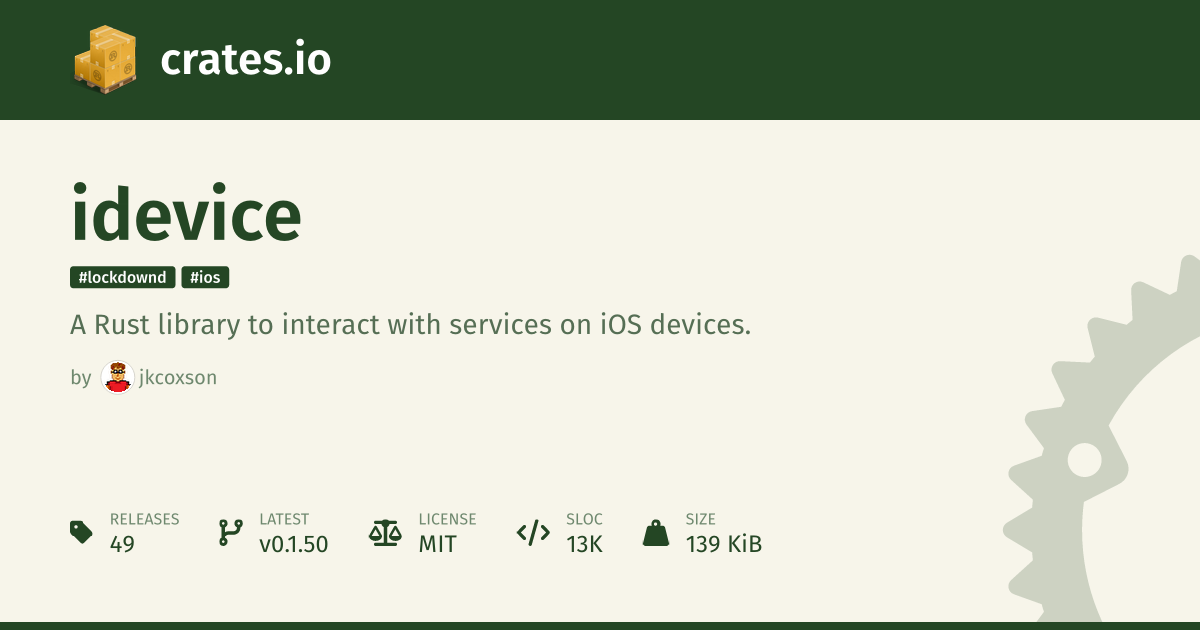1200x630 pixels.
Task: Click the license balance scale icon
Action: pos(384,532)
